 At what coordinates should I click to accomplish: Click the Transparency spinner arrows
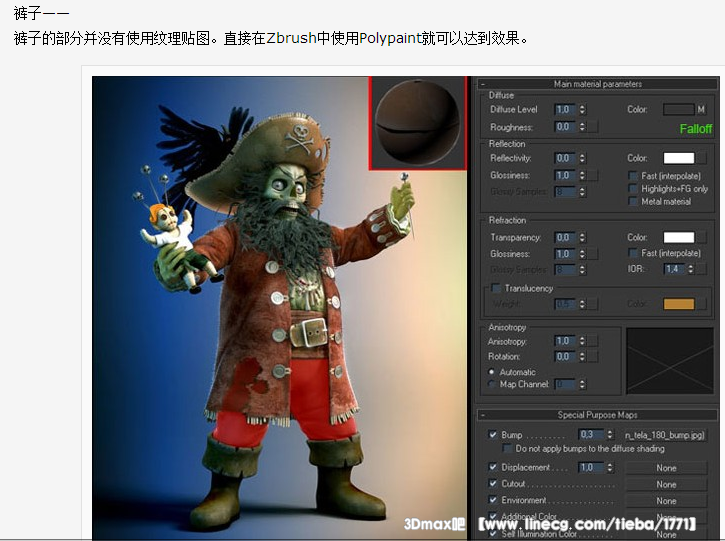(582, 237)
